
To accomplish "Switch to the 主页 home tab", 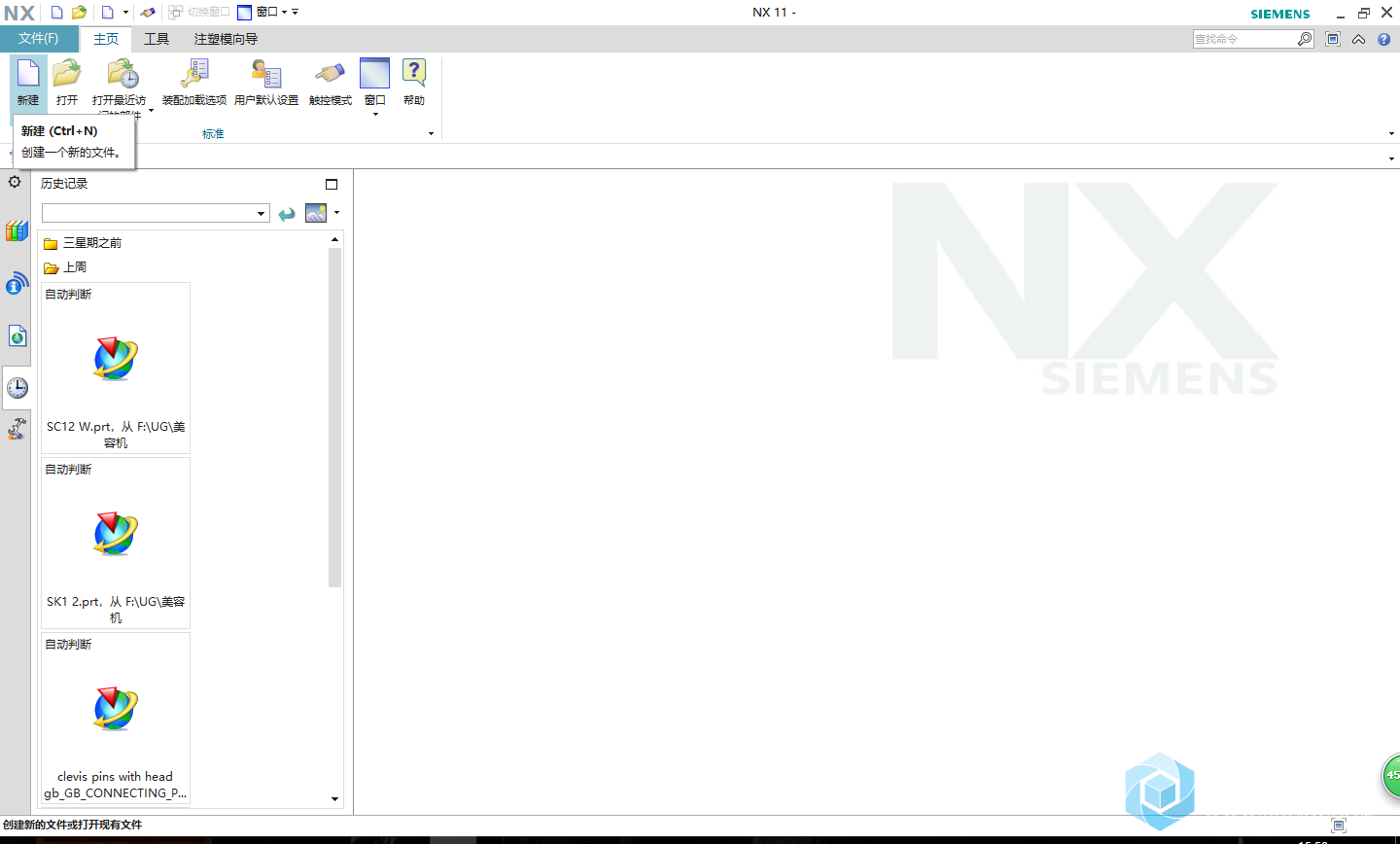I will pyautogui.click(x=106, y=39).
